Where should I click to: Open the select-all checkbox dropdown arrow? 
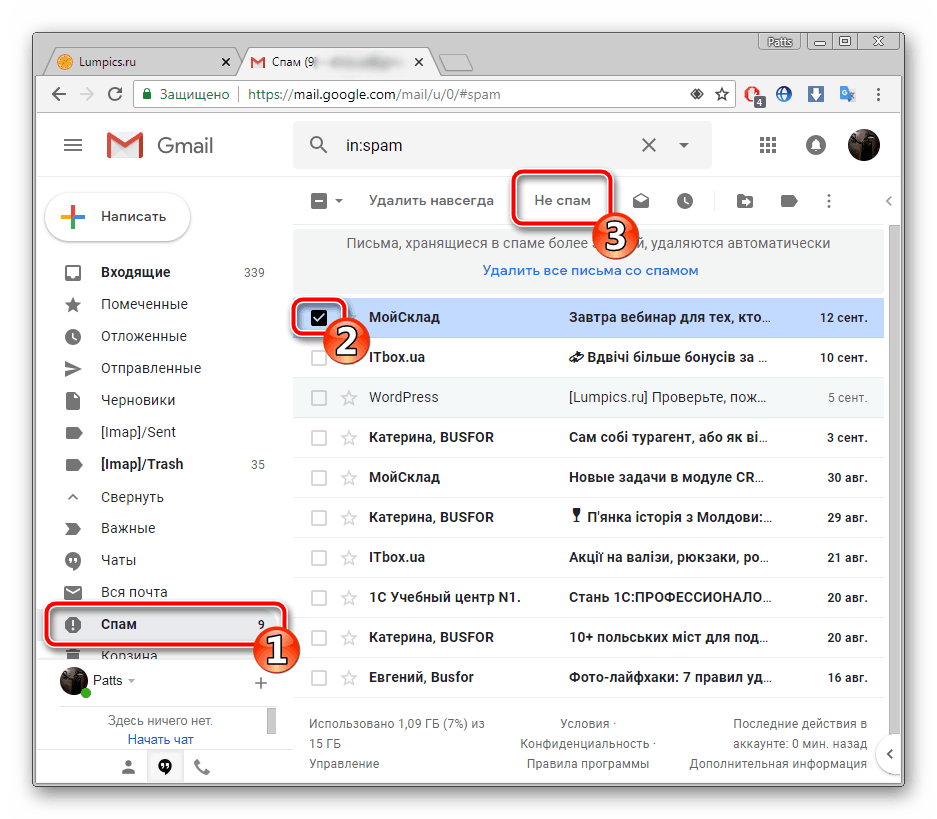339,201
